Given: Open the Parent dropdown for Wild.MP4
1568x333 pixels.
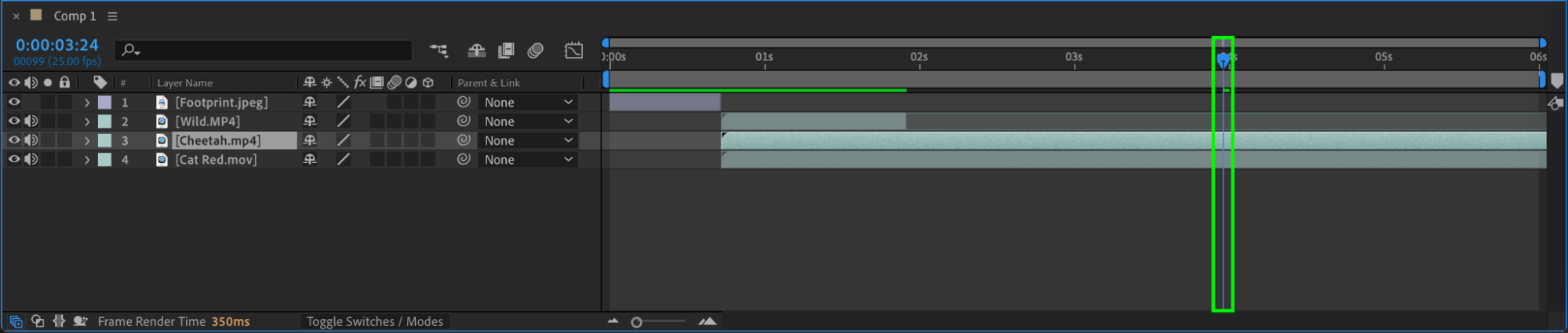Looking at the screenshot, I should click(x=528, y=121).
